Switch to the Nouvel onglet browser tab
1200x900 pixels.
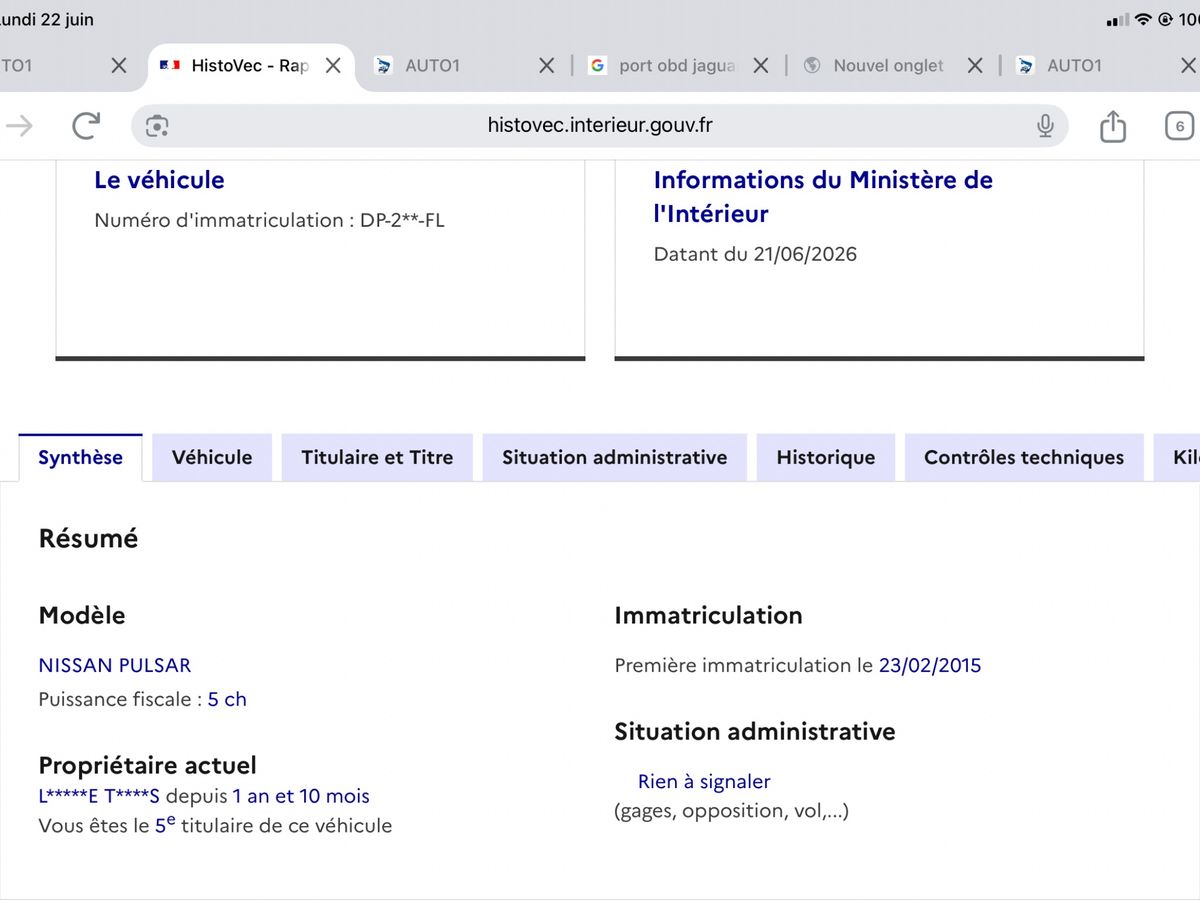[x=876, y=65]
